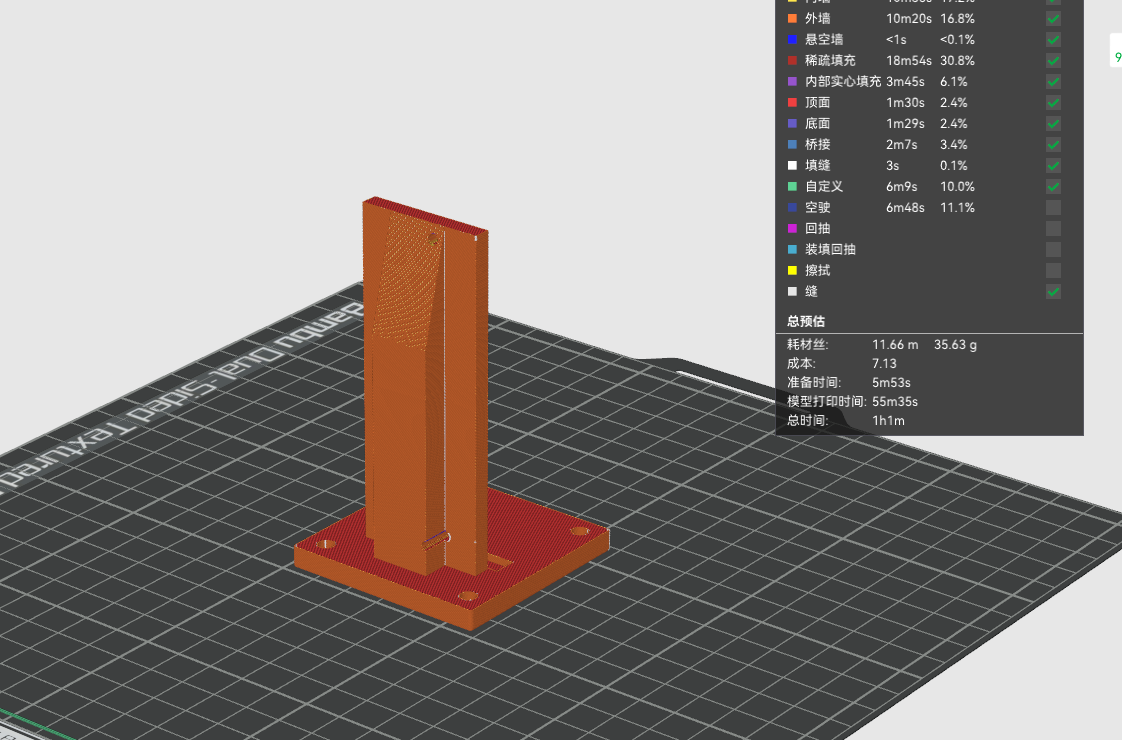Screen dimensions: 1122x740
Task: Click the 6m48s travel time
Action: 905,208
